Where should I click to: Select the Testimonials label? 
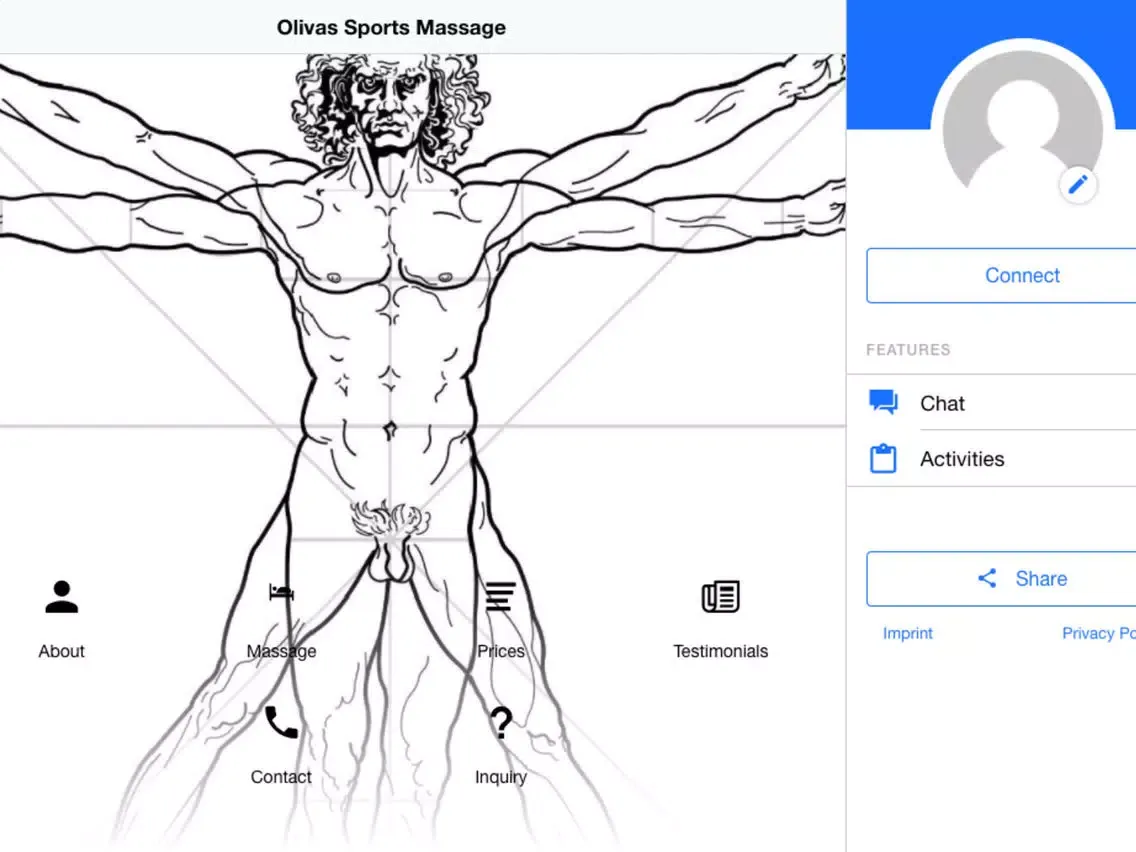[720, 651]
